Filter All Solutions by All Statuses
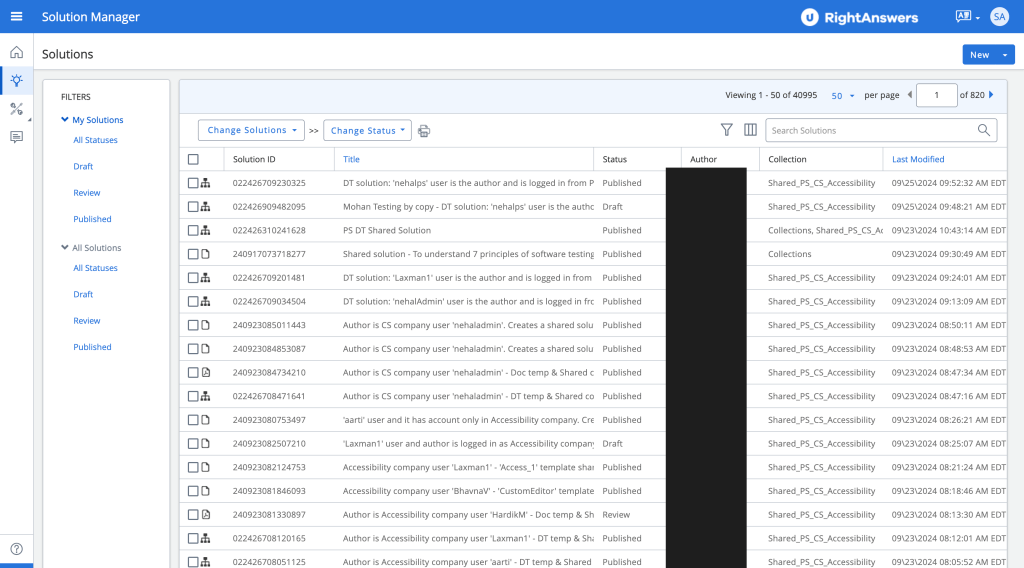Viewport: 1024px width, 568px height. [x=95, y=268]
